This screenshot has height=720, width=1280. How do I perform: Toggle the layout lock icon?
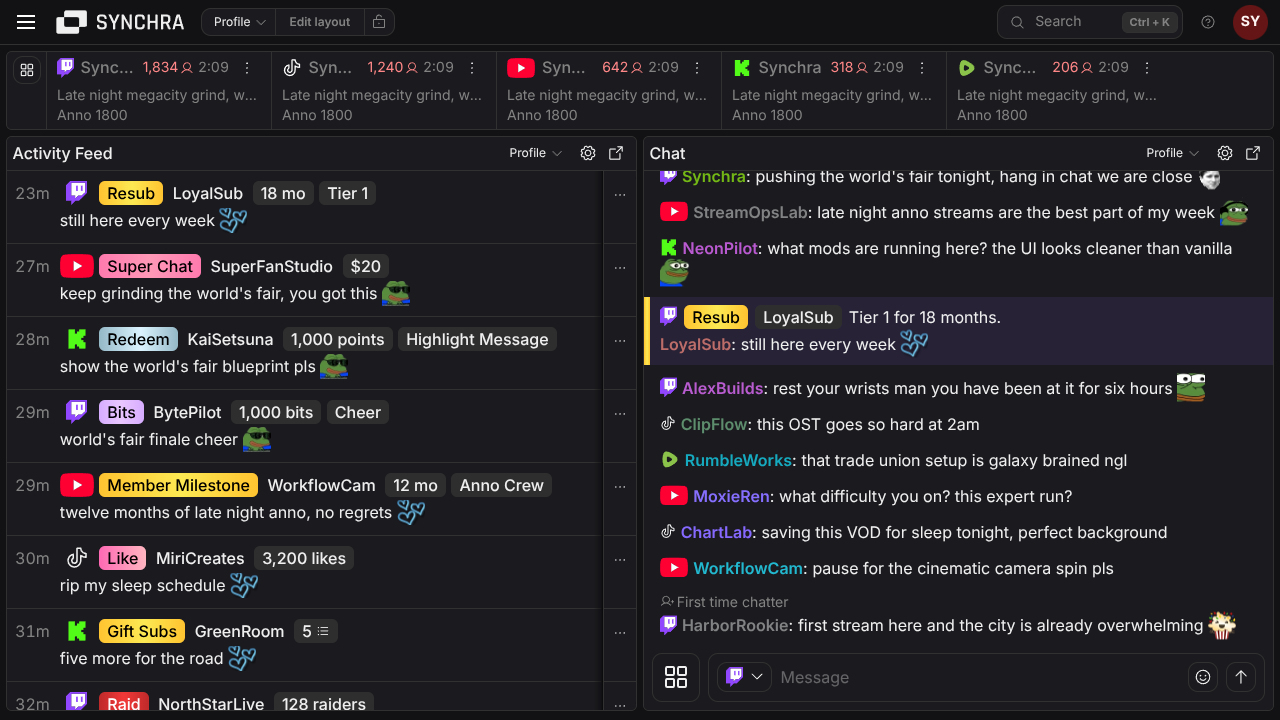[378, 22]
